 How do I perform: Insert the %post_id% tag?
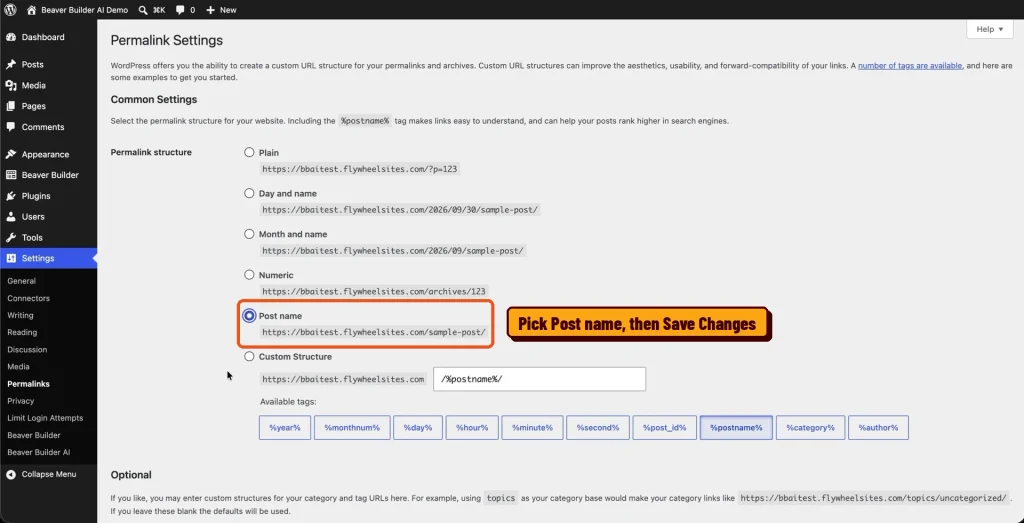[x=665, y=428]
